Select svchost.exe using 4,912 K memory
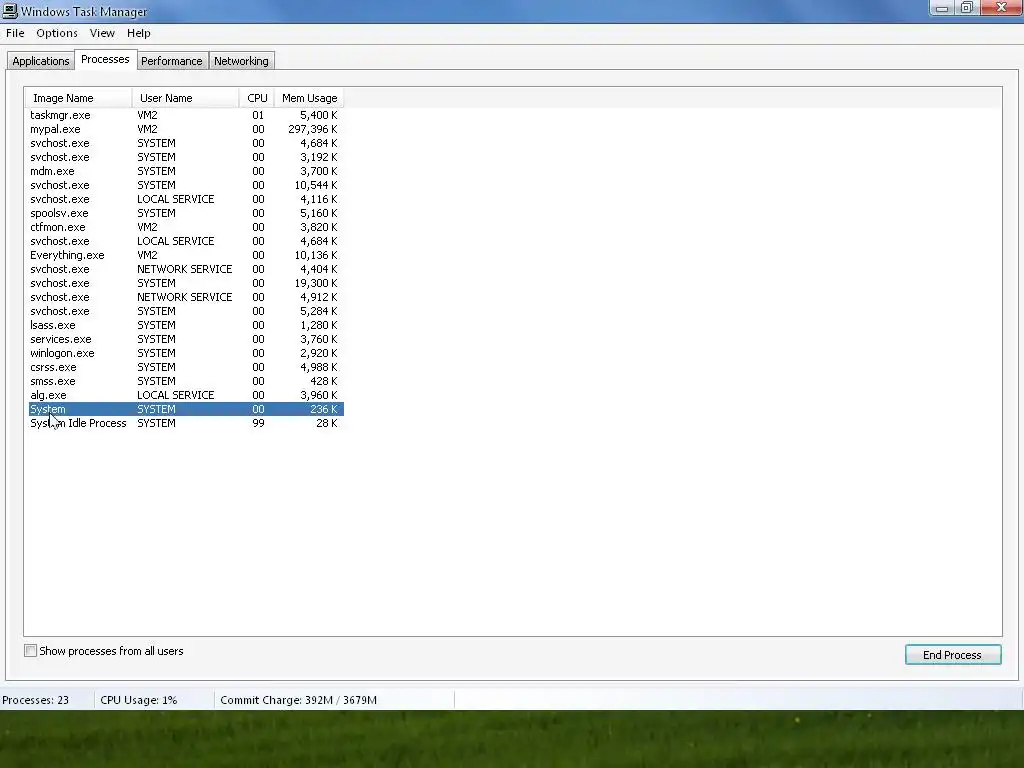1024x768 pixels. click(x=185, y=297)
